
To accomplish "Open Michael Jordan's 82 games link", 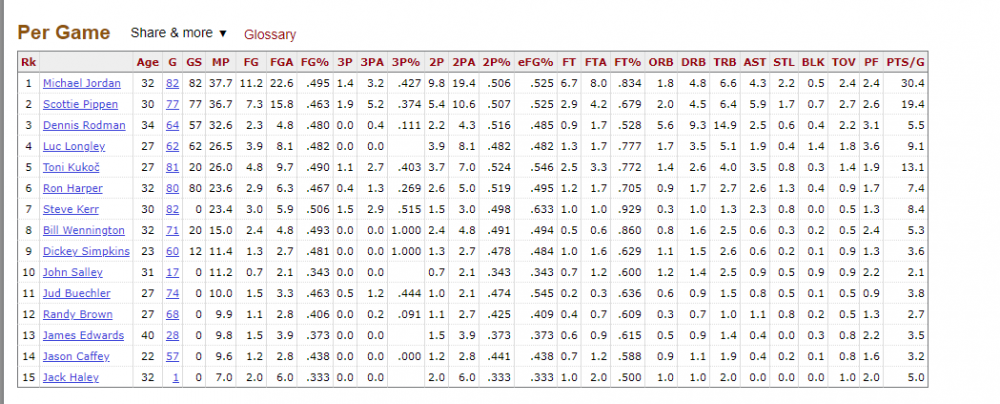I will [x=172, y=83].
